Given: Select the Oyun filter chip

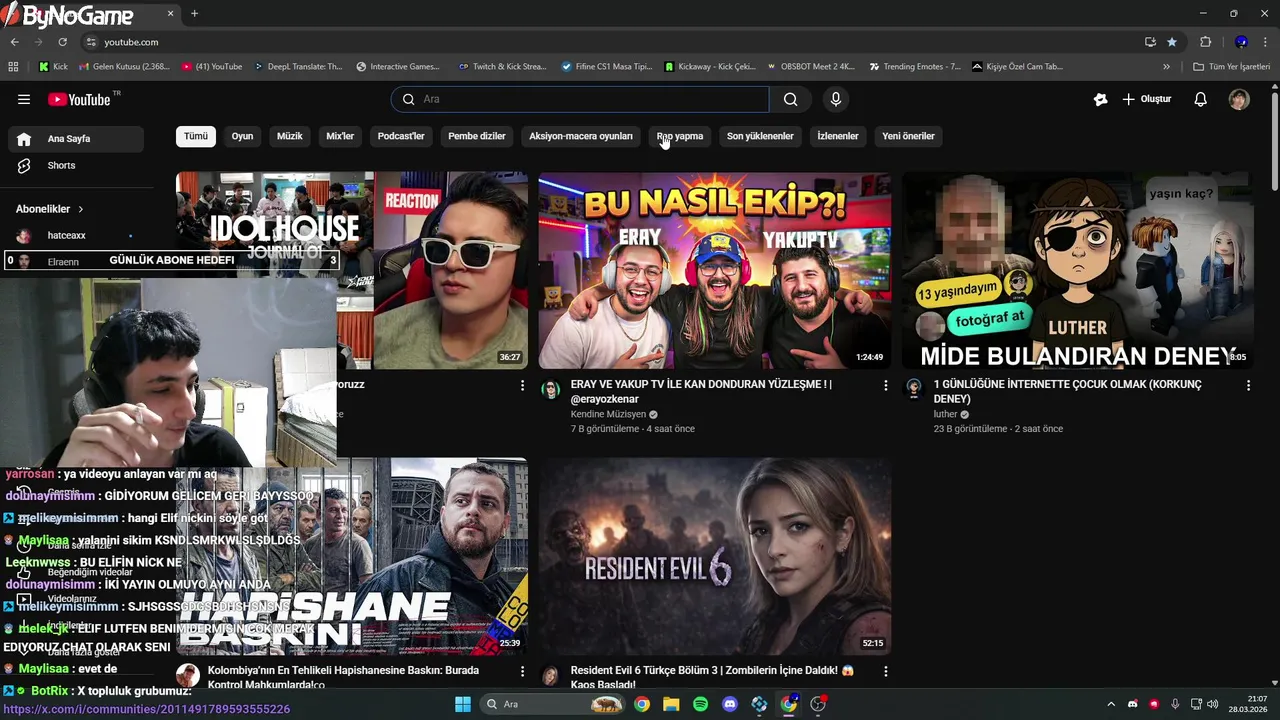Looking at the screenshot, I should click(243, 136).
